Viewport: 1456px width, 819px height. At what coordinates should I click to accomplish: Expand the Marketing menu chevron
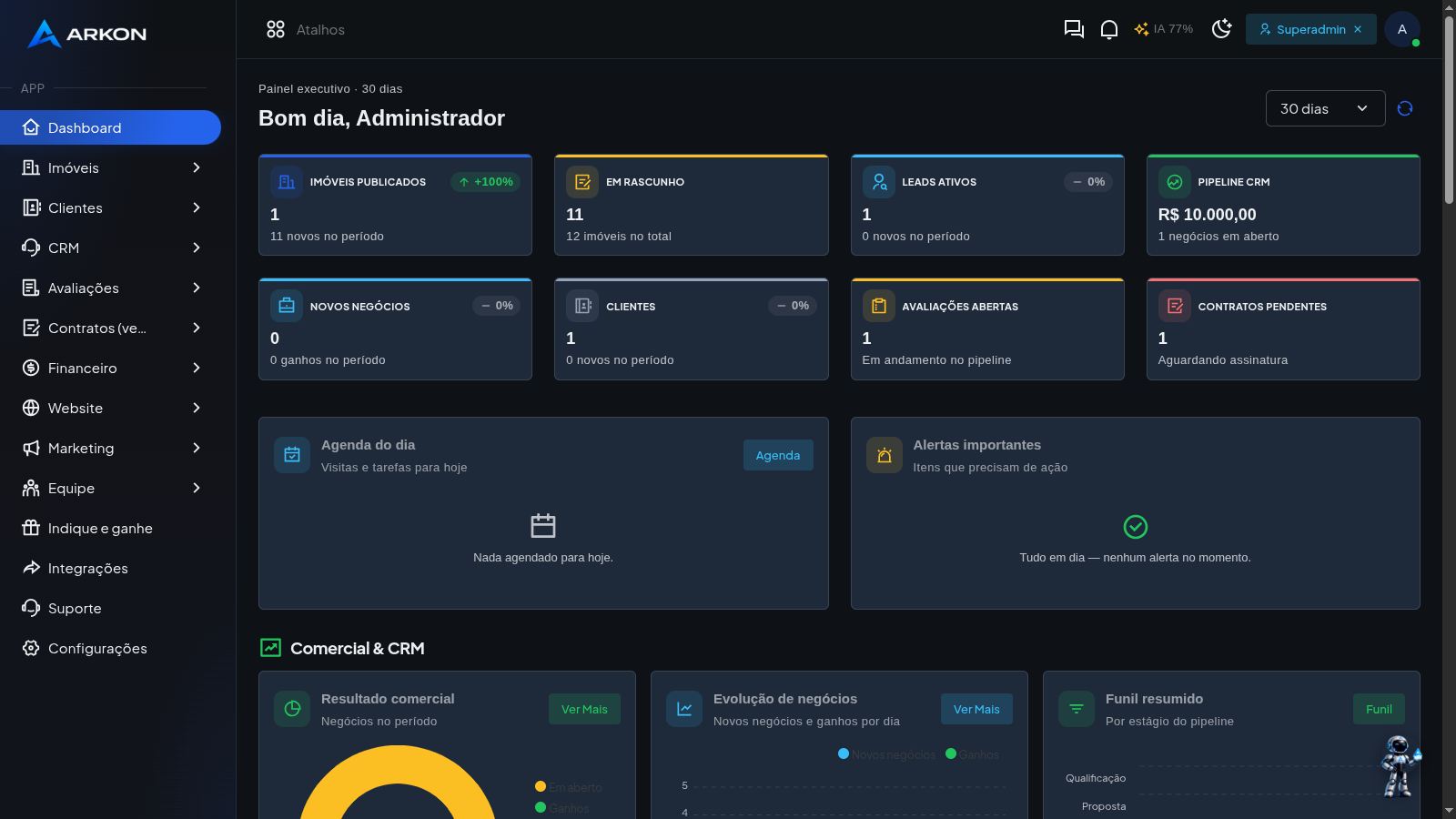pos(197,448)
